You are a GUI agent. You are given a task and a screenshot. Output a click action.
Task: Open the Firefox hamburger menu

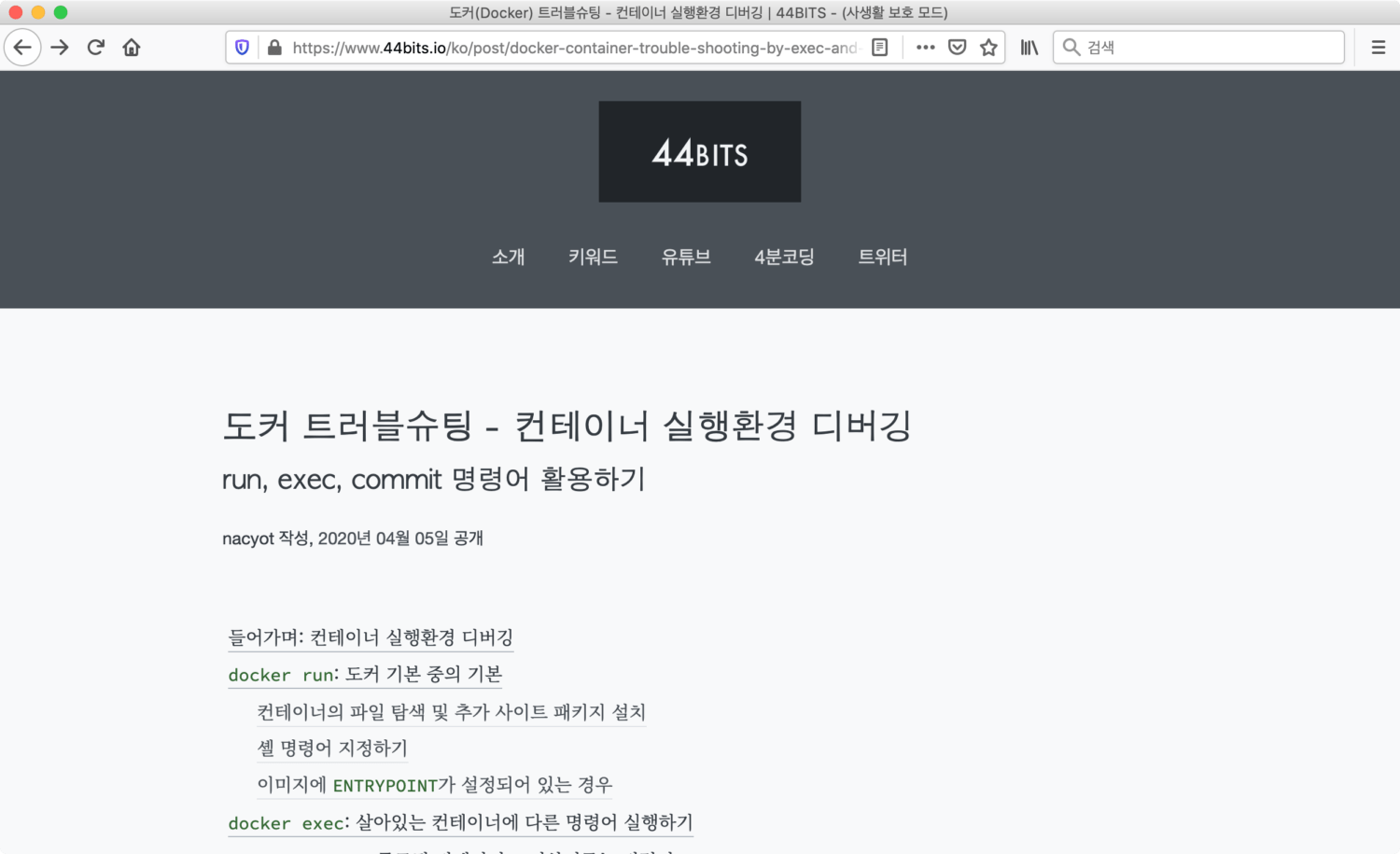pyautogui.click(x=1379, y=48)
